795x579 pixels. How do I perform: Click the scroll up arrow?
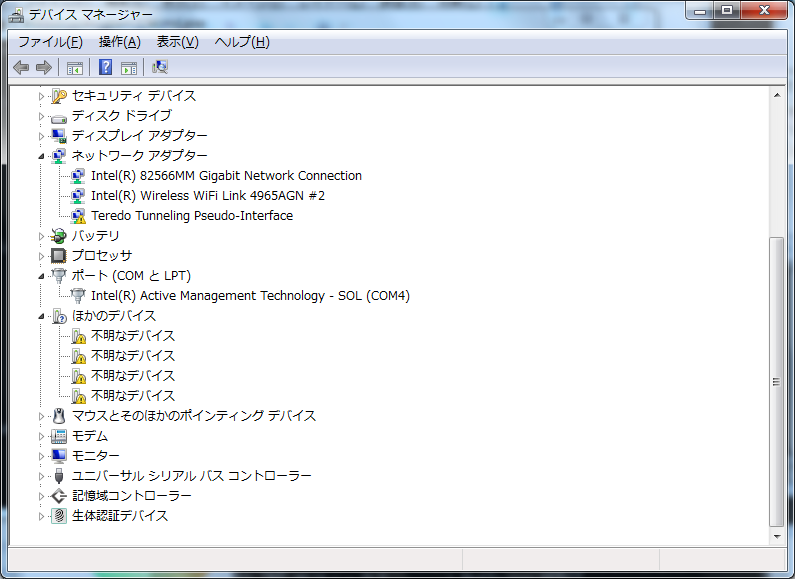pos(777,95)
